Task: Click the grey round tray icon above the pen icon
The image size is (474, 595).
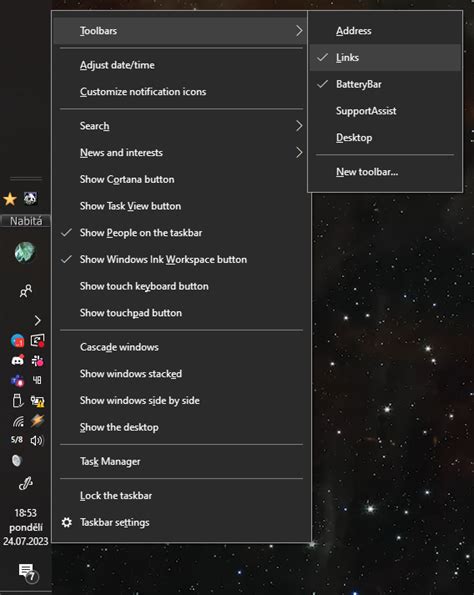Action: pos(17,461)
